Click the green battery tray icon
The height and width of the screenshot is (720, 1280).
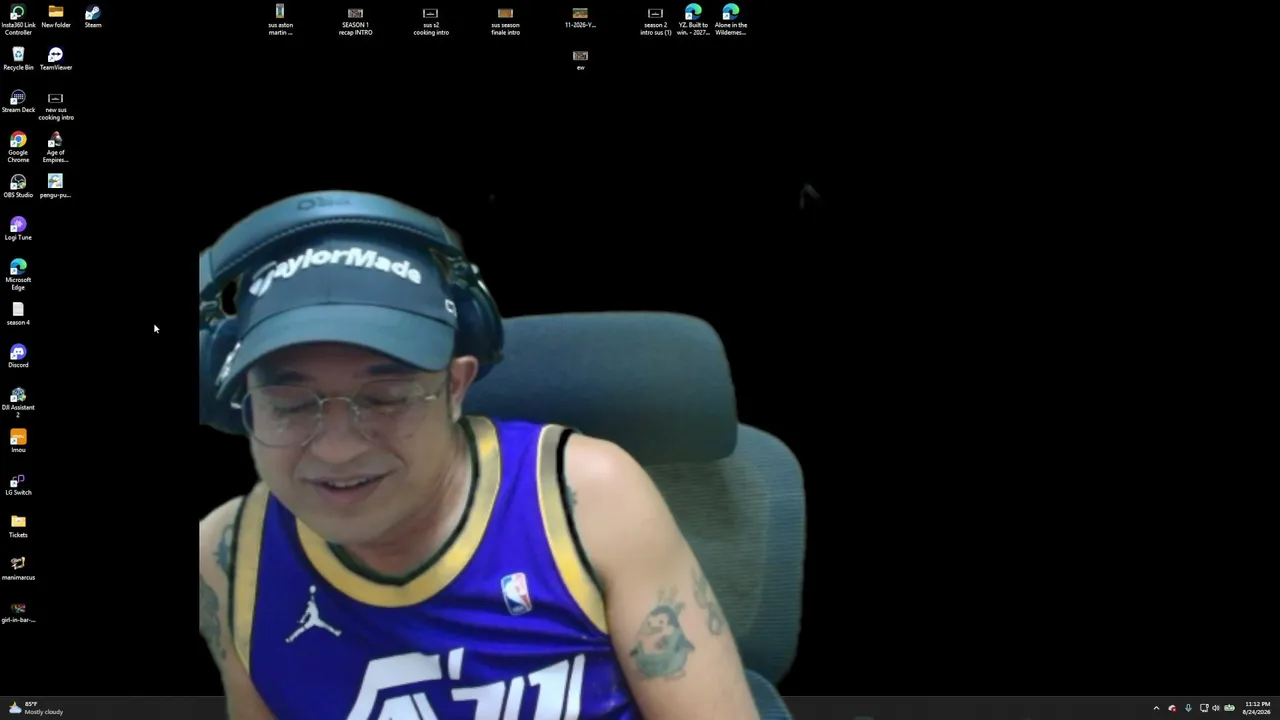click(1229, 708)
